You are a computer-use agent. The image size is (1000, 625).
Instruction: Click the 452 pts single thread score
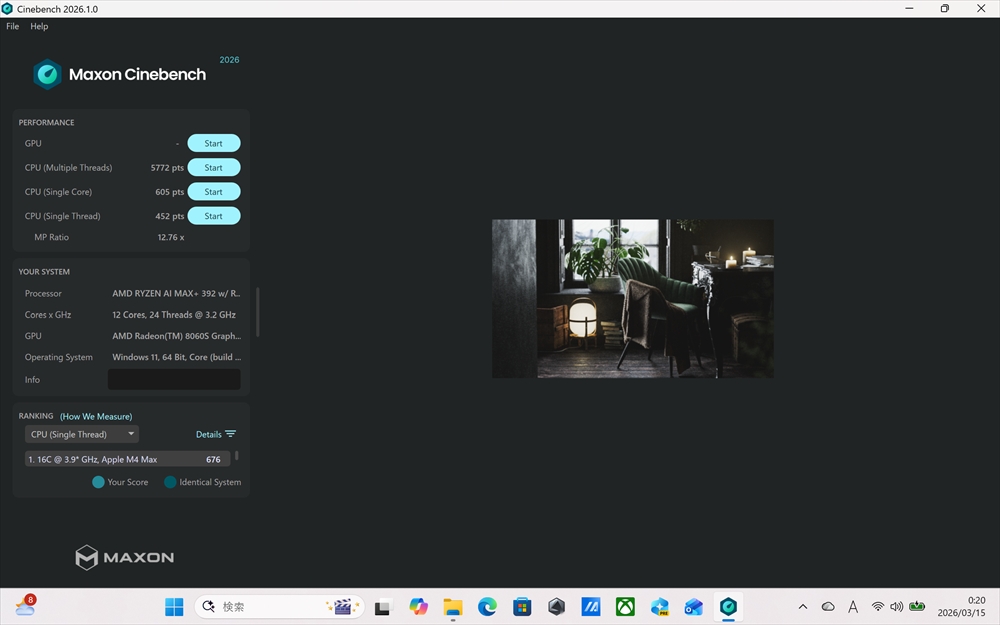[x=170, y=216]
